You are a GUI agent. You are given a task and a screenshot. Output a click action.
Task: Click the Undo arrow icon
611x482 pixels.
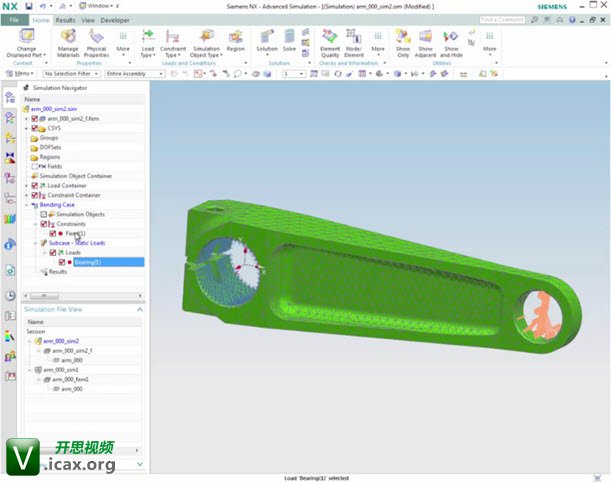42,6
